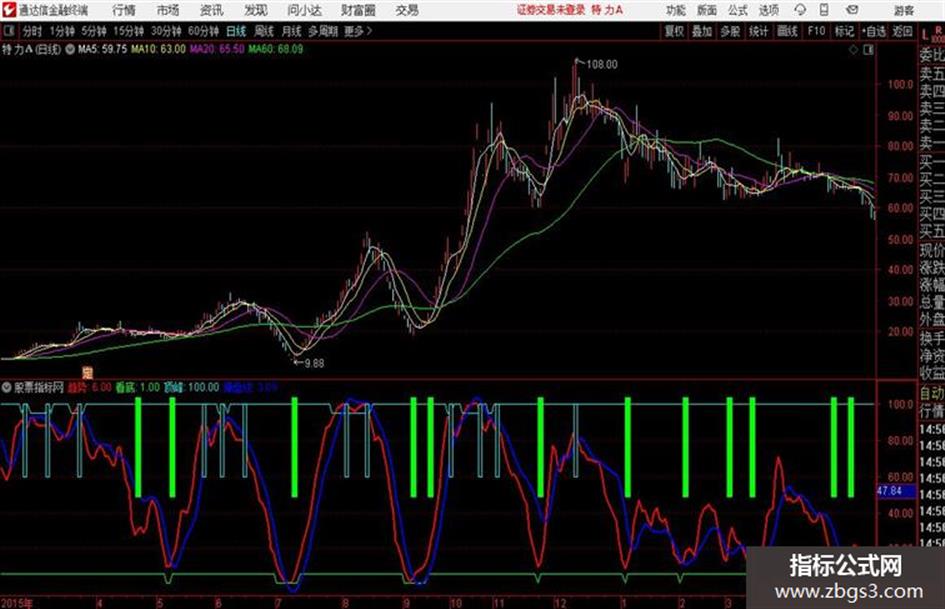Click the 看底 1.00 indicator label
This screenshot has height=609, width=945.
(x=137, y=387)
